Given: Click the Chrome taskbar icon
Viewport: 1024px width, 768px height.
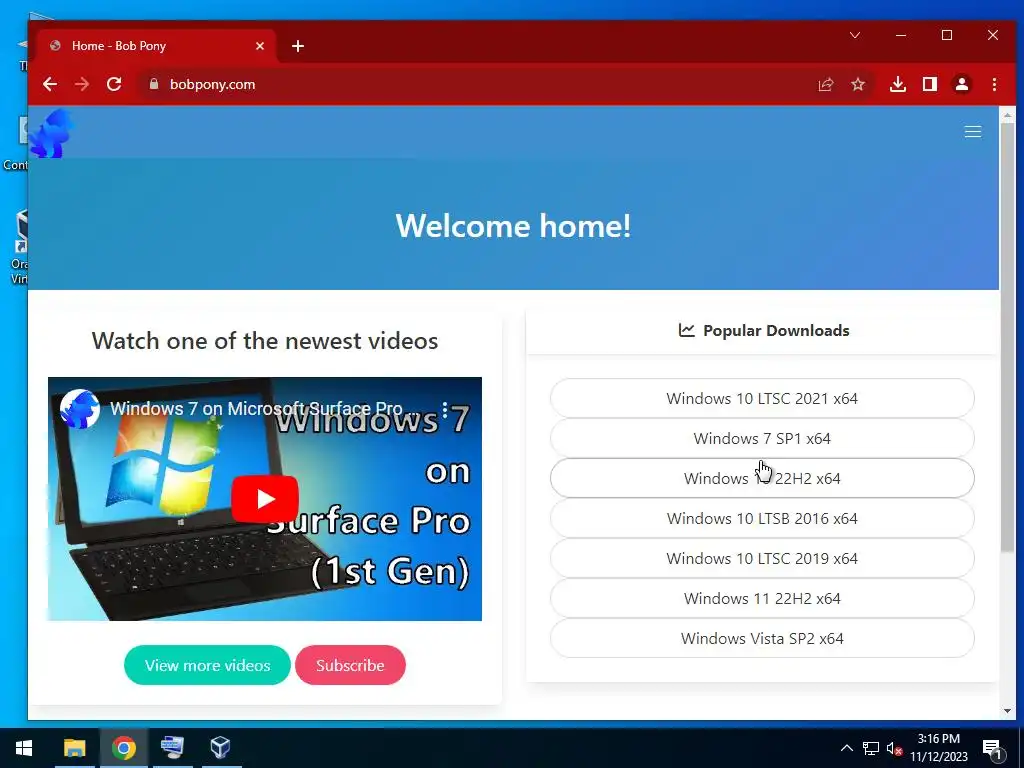Looking at the screenshot, I should click(x=123, y=748).
